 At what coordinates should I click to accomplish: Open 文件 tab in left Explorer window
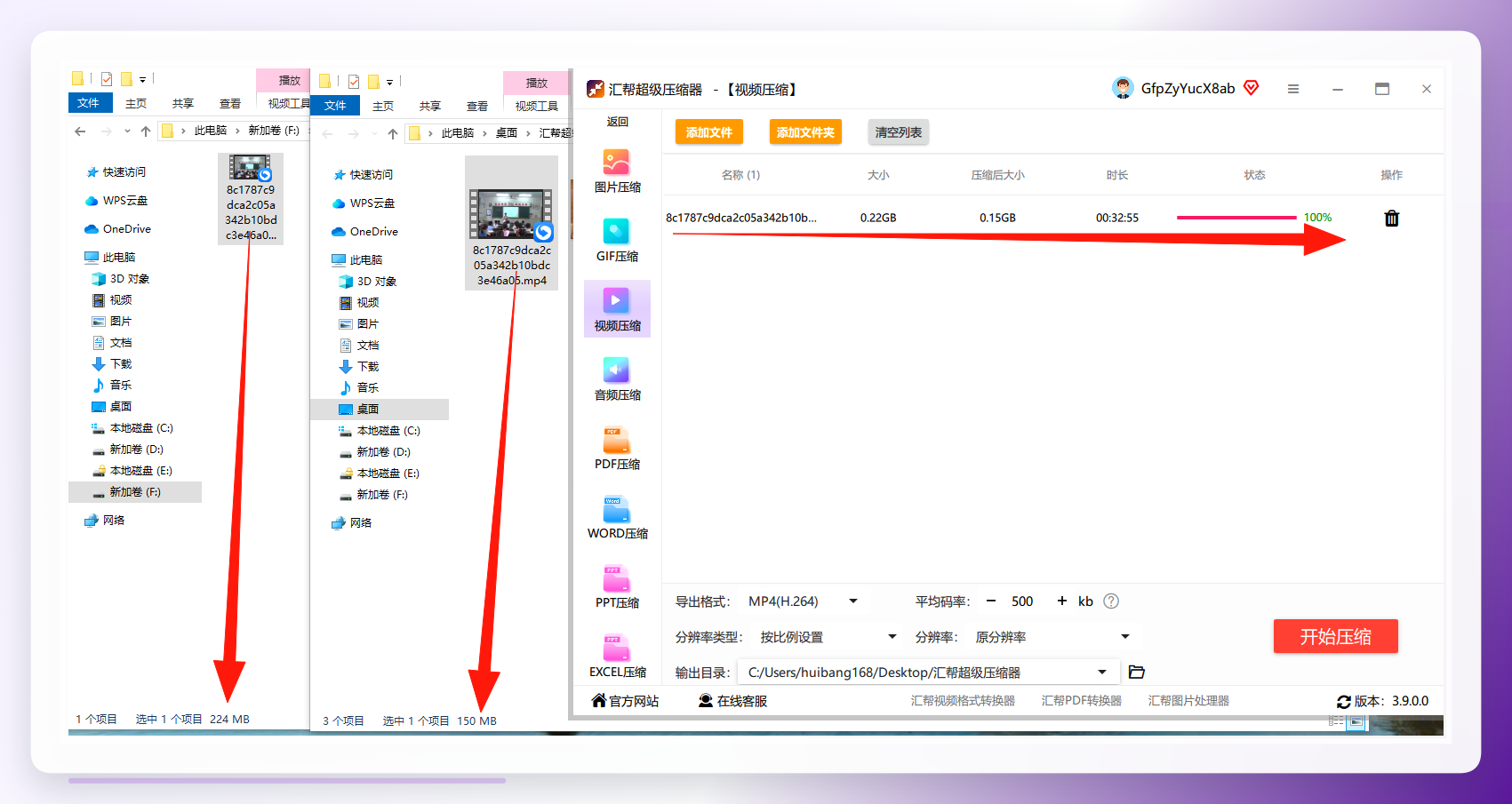pos(90,103)
